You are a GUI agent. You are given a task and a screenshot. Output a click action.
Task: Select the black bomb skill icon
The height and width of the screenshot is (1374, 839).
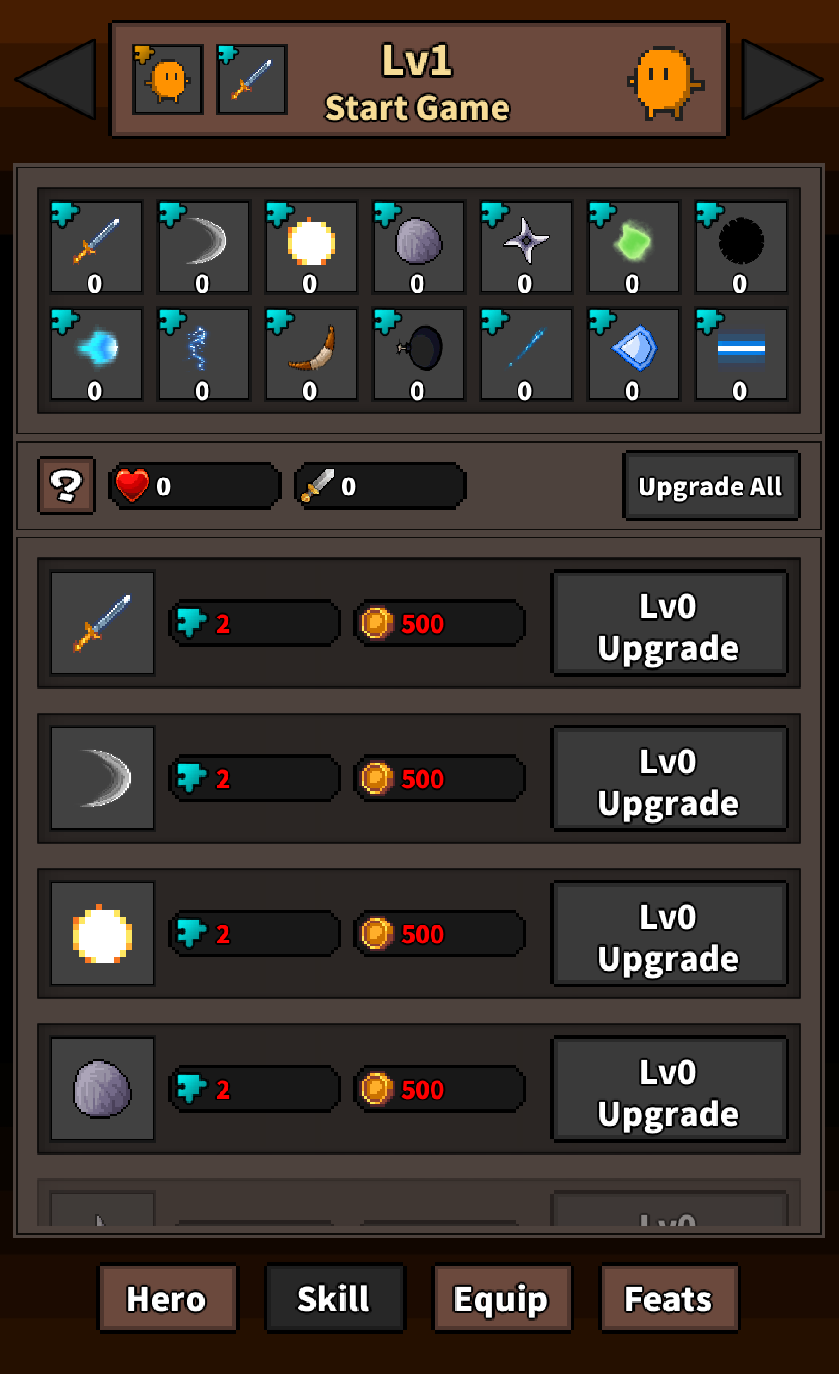pyautogui.click(x=417, y=354)
